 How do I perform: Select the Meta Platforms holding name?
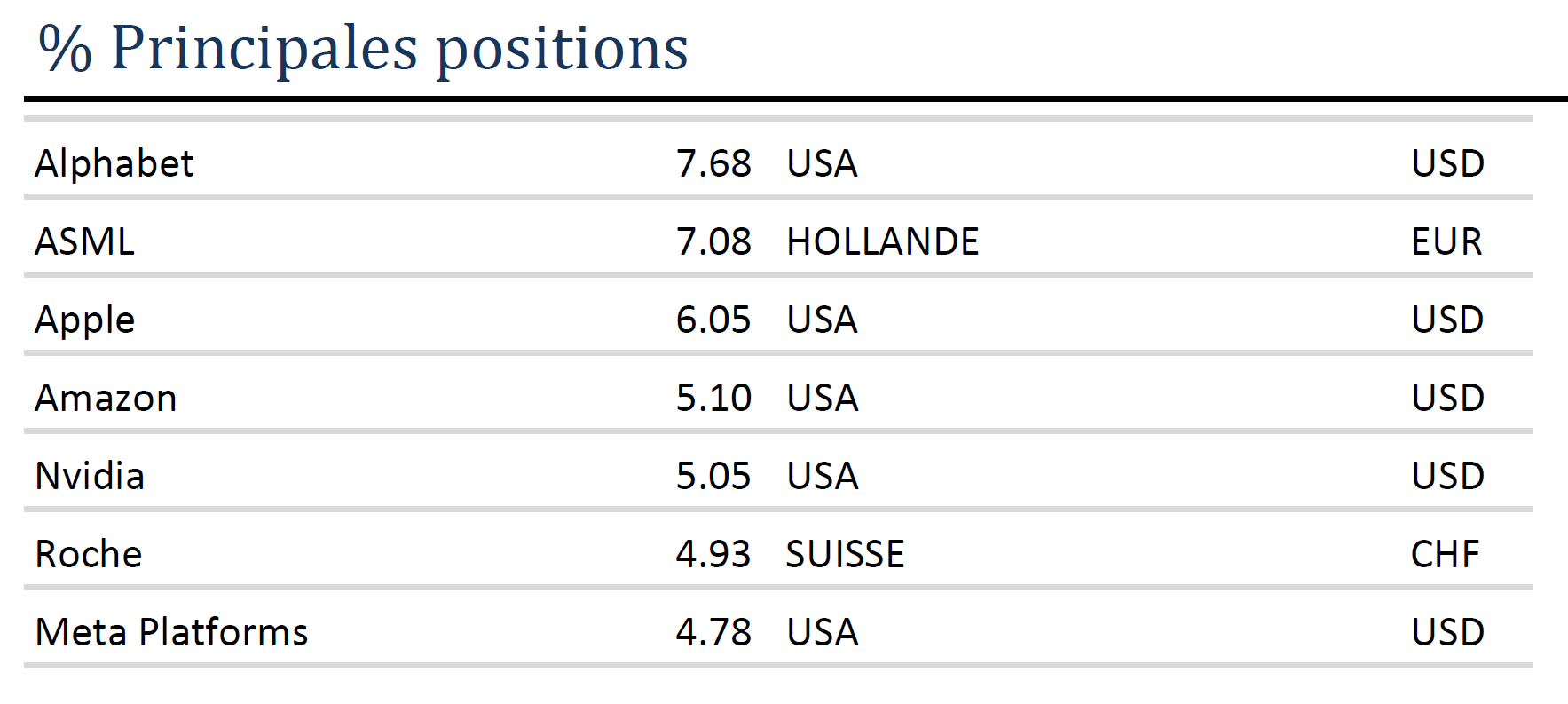coord(171,632)
